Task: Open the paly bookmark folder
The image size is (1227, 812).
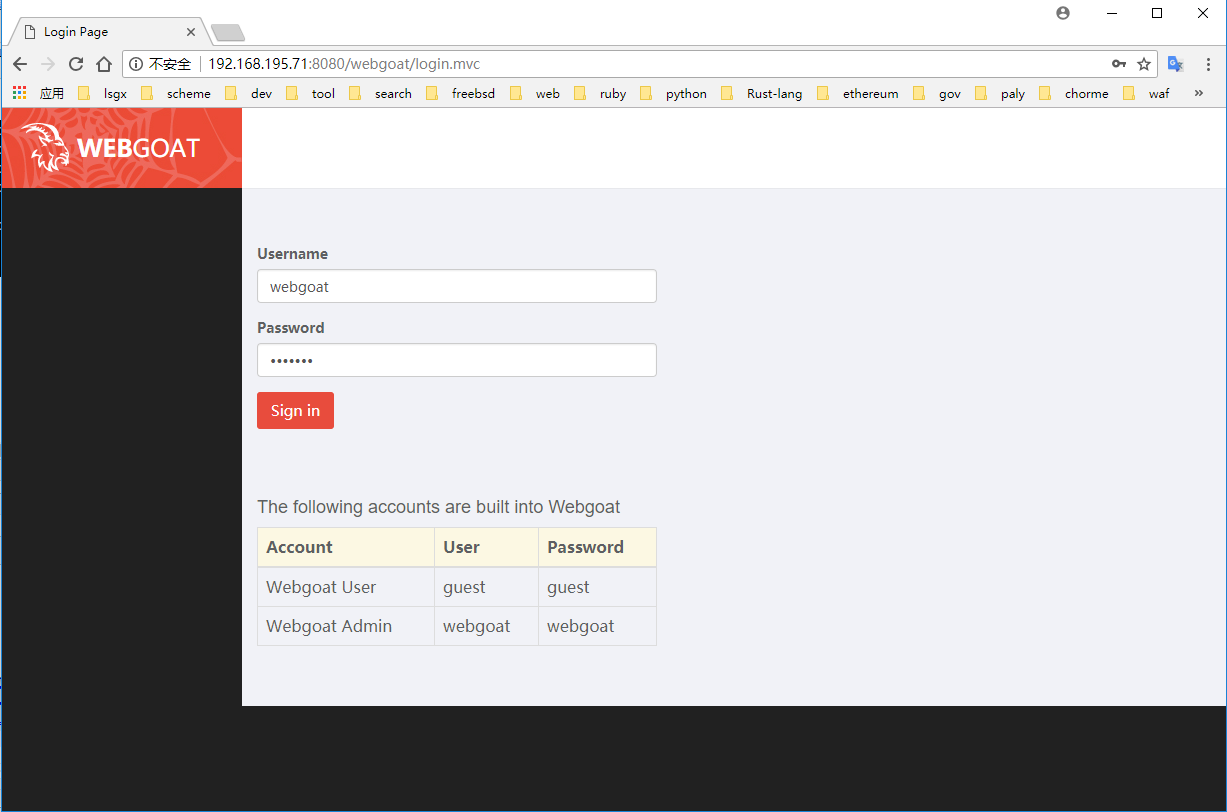Action: pyautogui.click(x=1000, y=93)
